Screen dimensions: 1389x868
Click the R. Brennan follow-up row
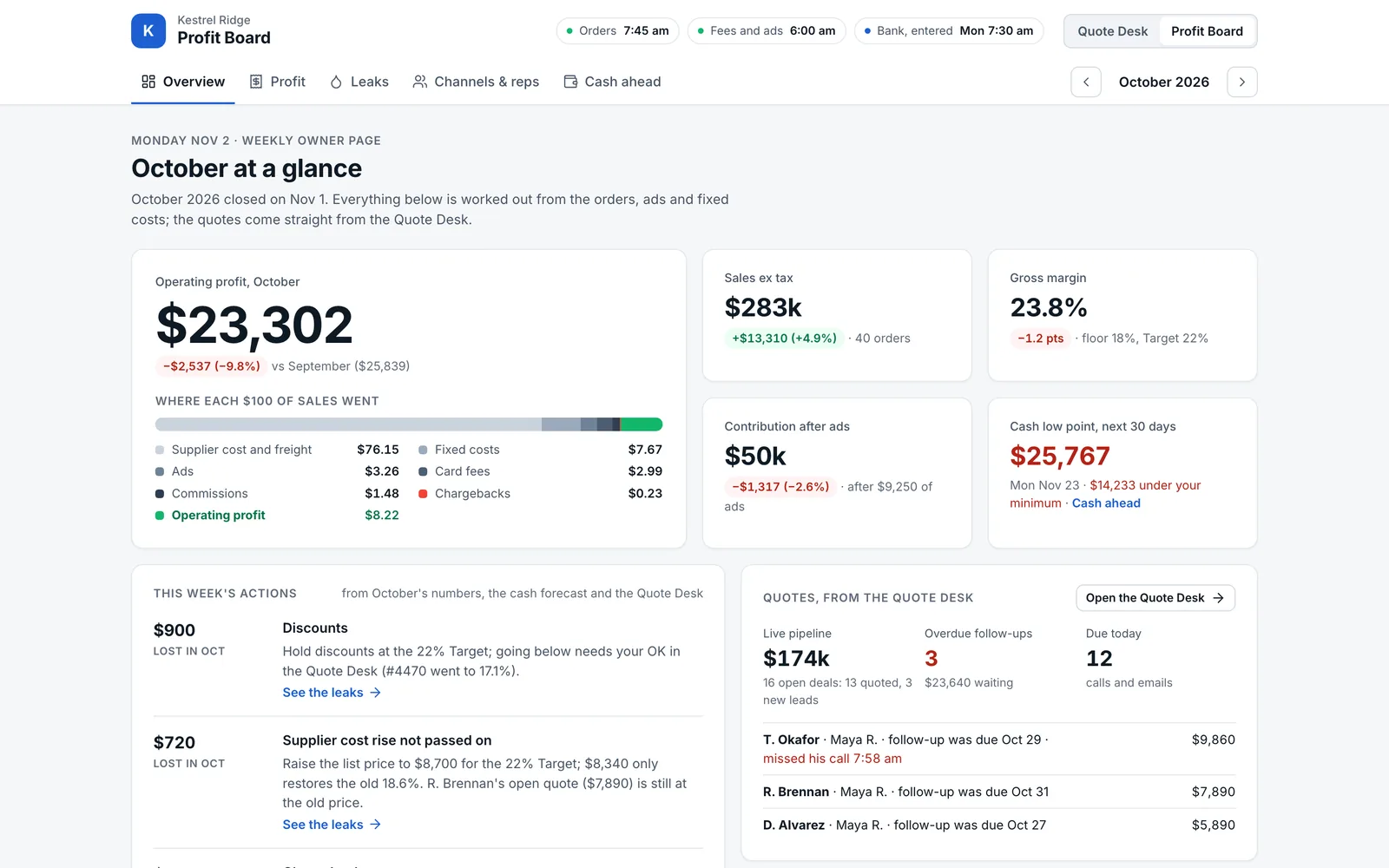(x=999, y=792)
